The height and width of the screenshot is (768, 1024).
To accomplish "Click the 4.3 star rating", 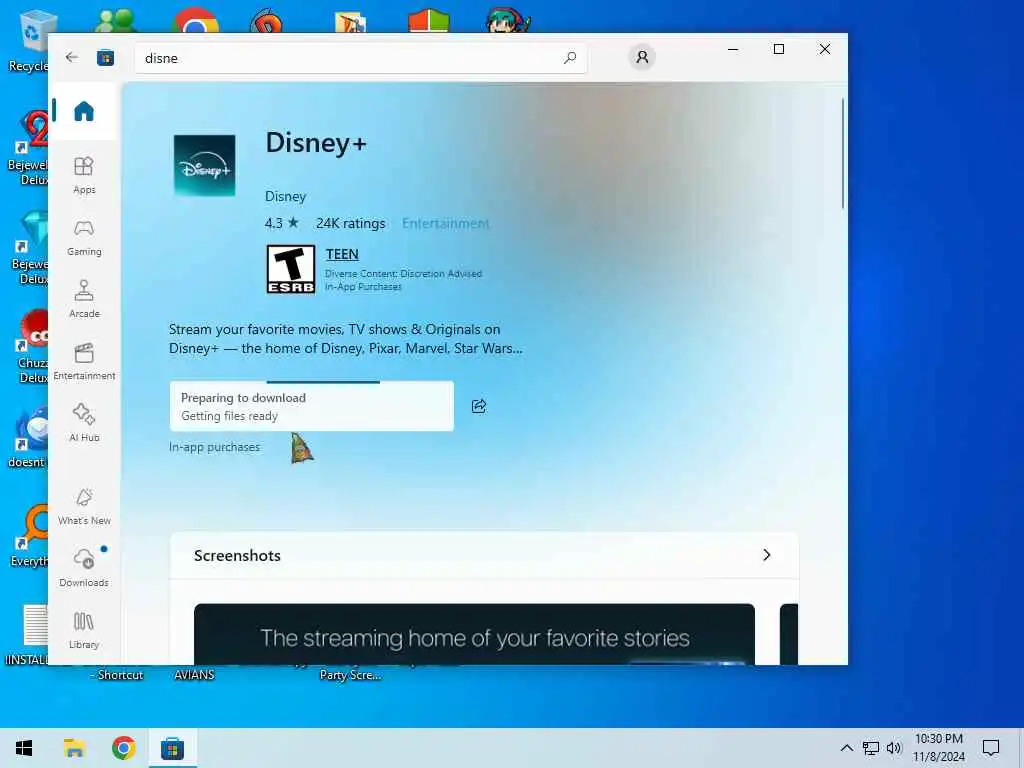I will pos(281,223).
